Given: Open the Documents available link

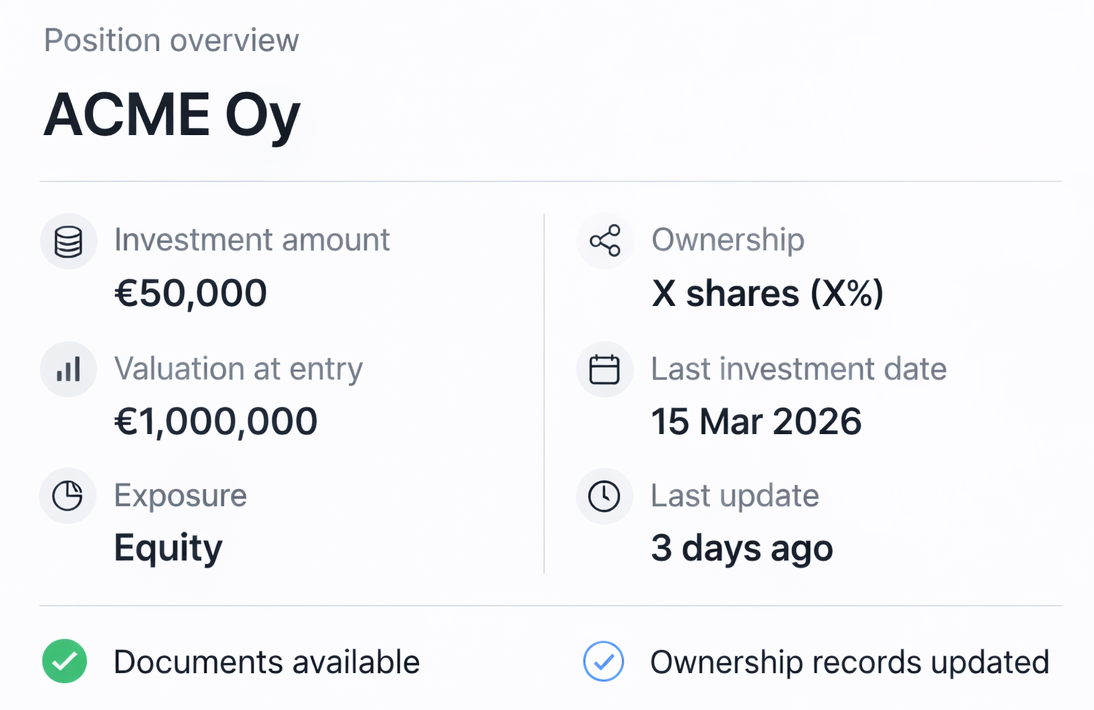Looking at the screenshot, I should click(266, 662).
